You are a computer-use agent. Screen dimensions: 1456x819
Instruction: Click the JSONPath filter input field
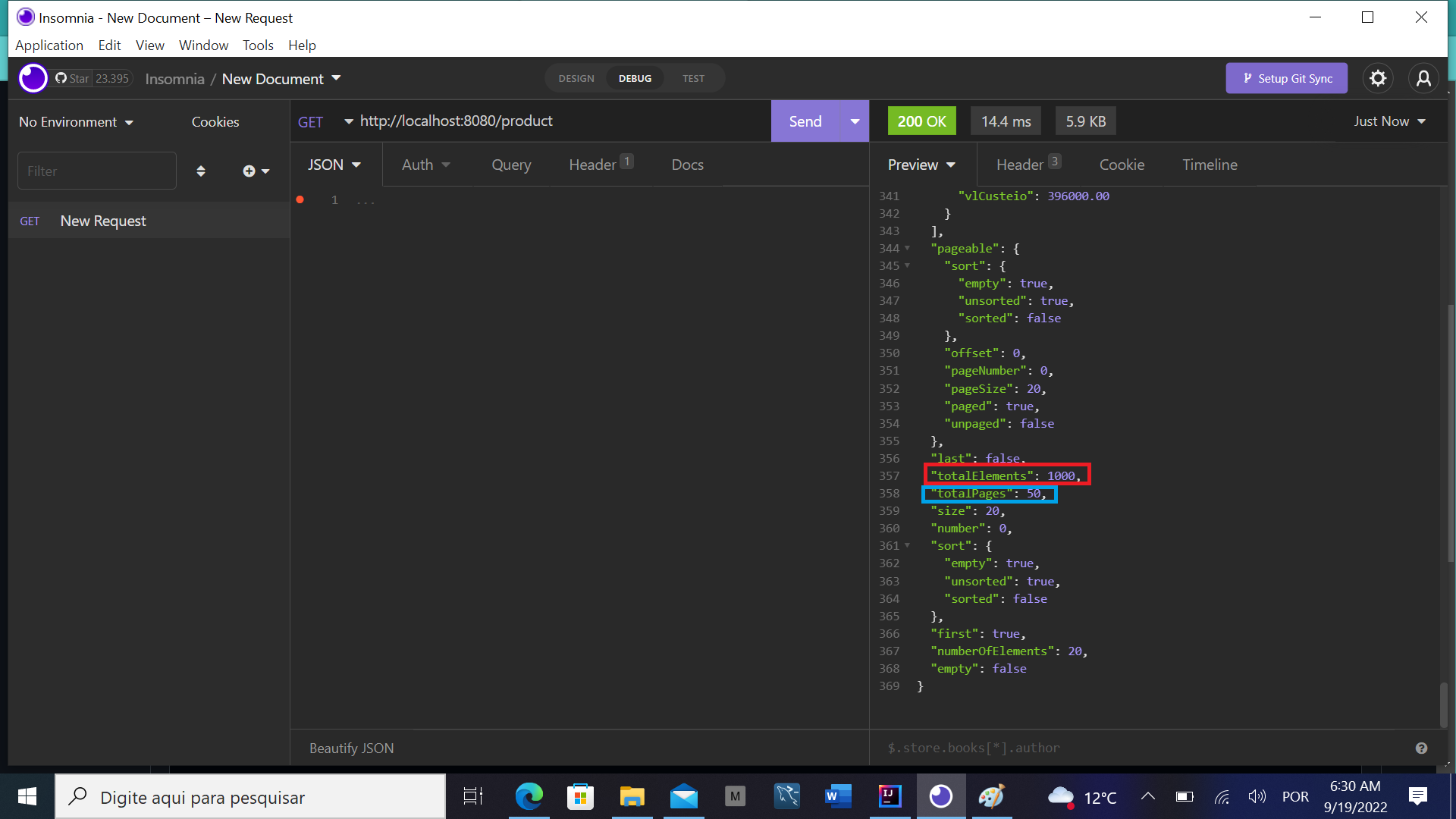[x=1062, y=748]
